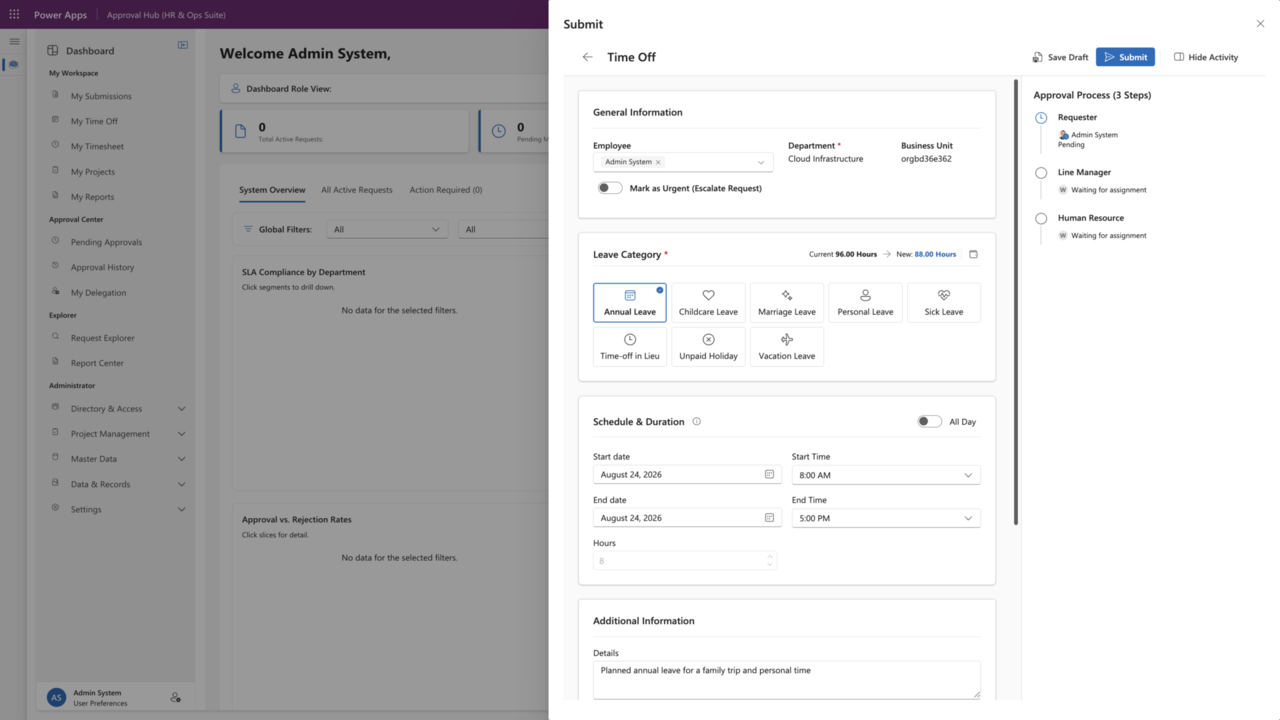This screenshot has height=720, width=1280.
Task: Open Pending Approvals in sidebar
Action: [x=106, y=242]
